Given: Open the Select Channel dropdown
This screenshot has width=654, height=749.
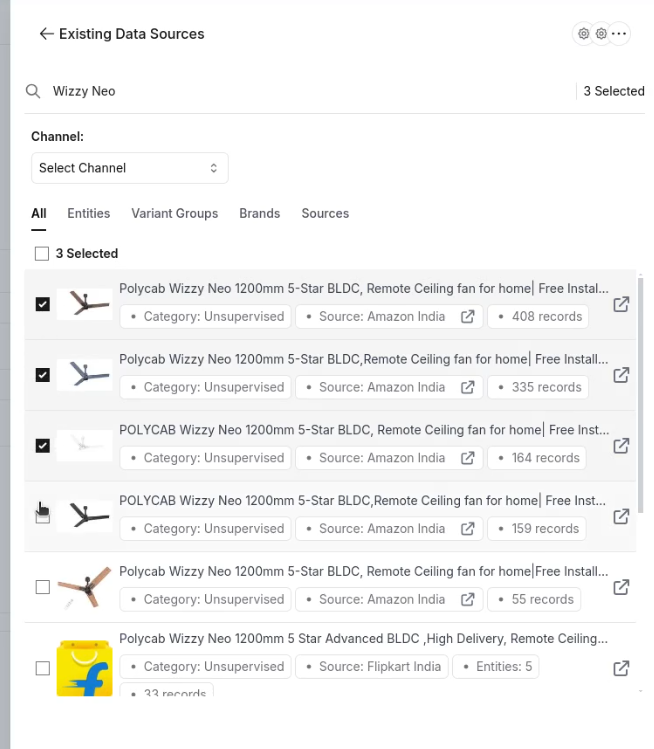Looking at the screenshot, I should click(129, 168).
